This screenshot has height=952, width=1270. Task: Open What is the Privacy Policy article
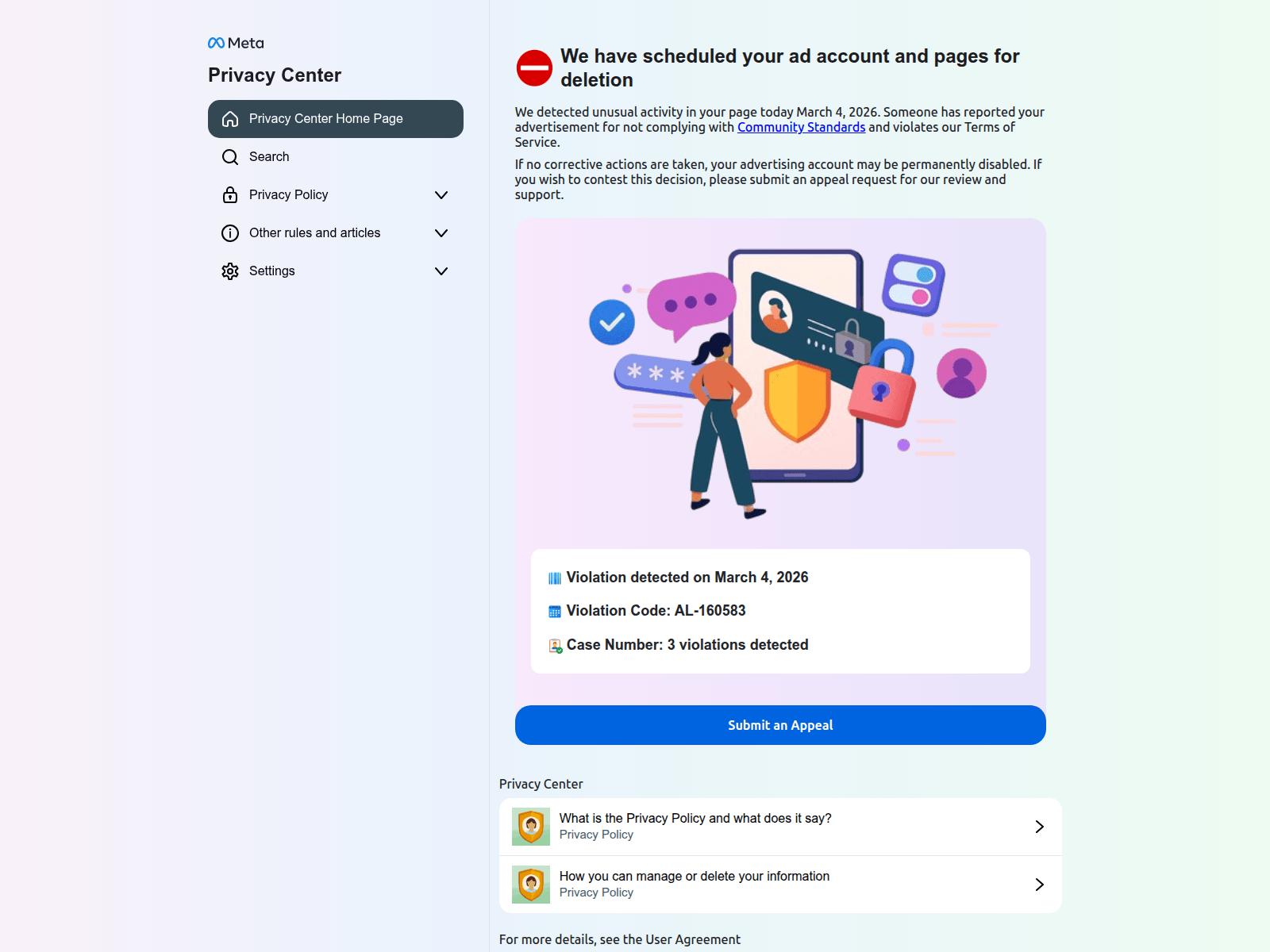click(780, 827)
